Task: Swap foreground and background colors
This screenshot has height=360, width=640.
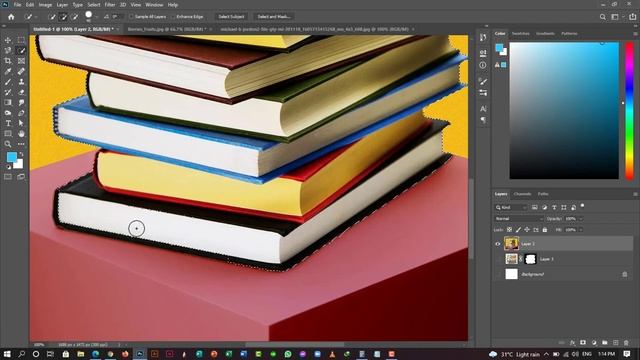Action: (x=21, y=155)
